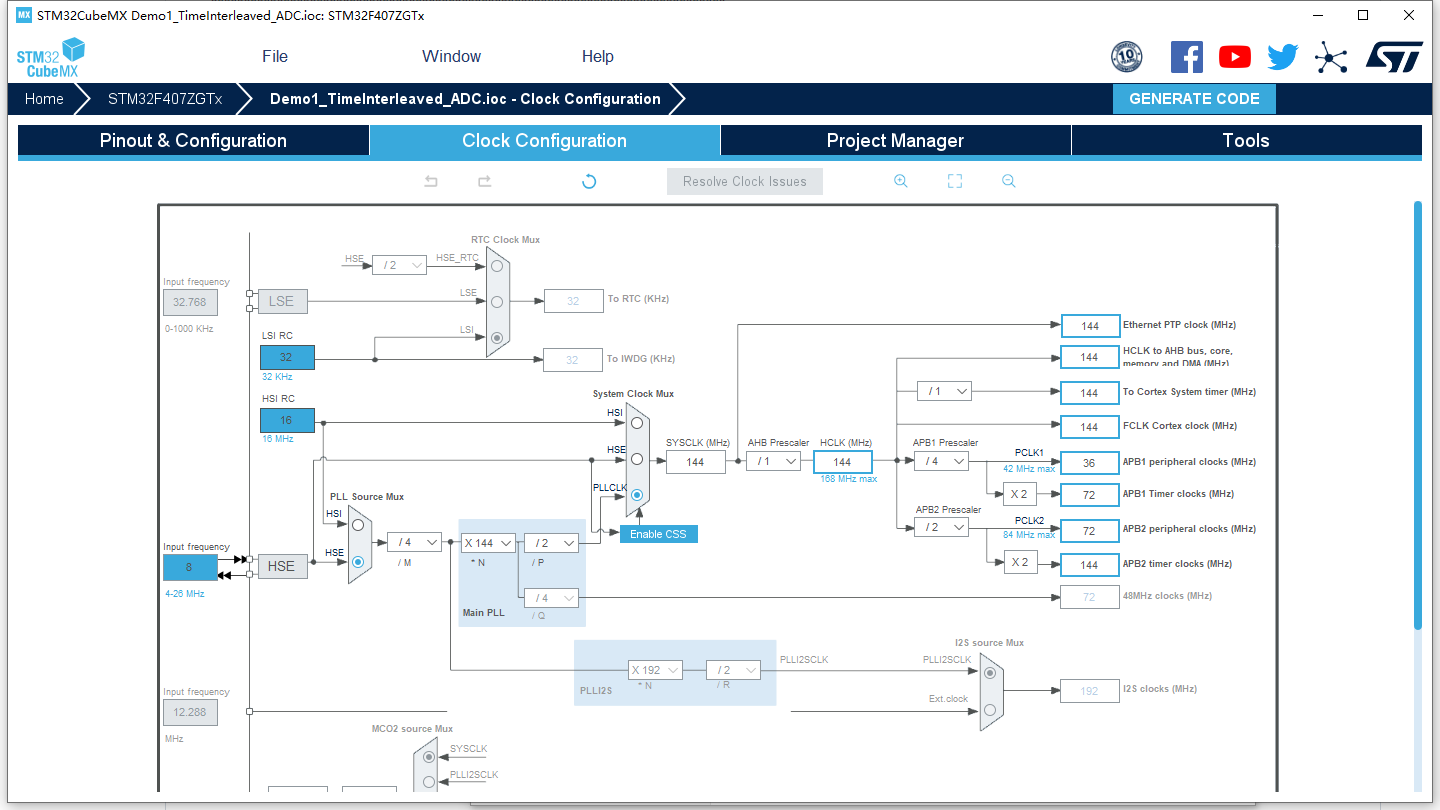The width and height of the screenshot is (1440, 810).
Task: Click the HSE oscillator block
Action: [282, 566]
